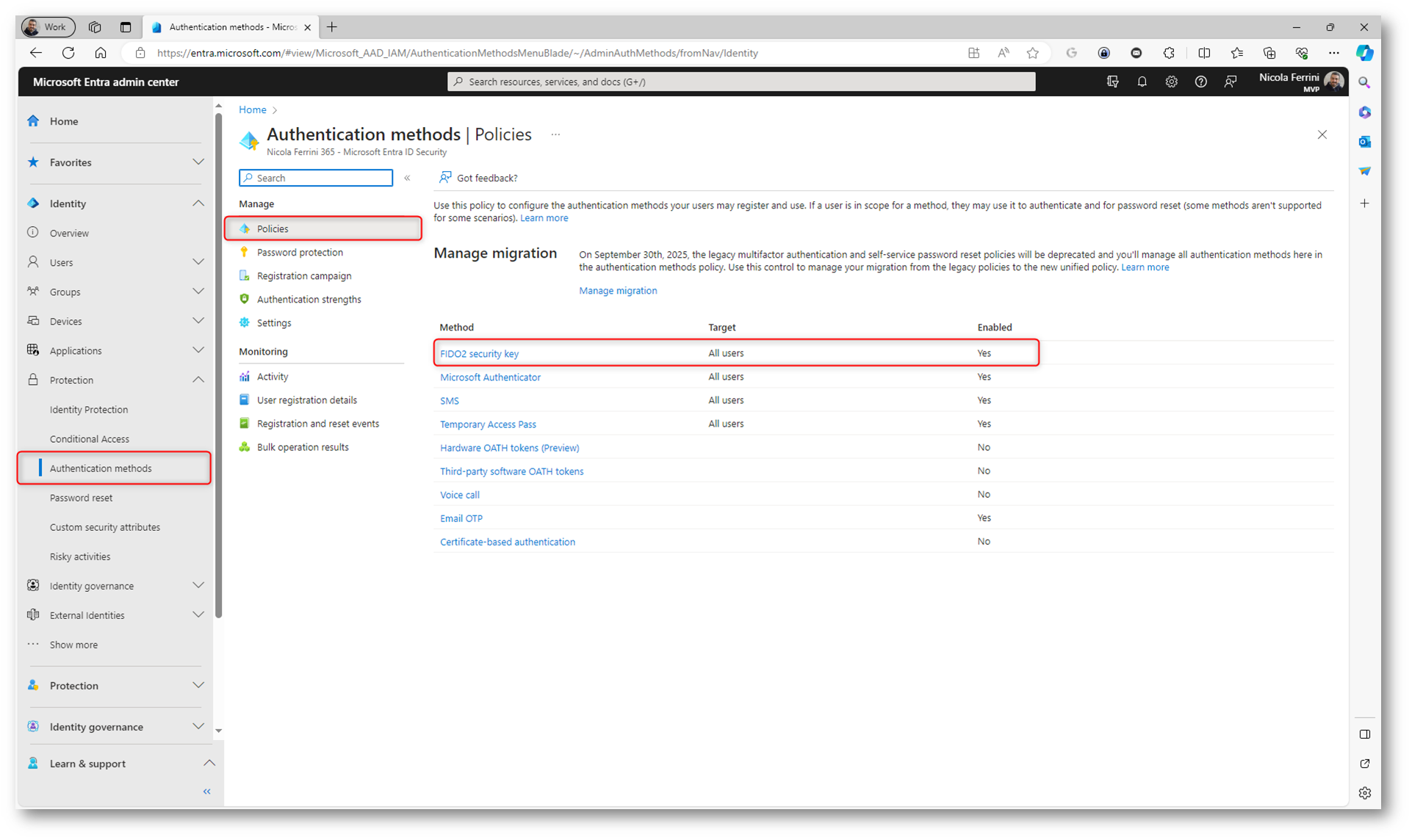Click the header feedback icon
This screenshot has height=840, width=1412.
point(1231,82)
